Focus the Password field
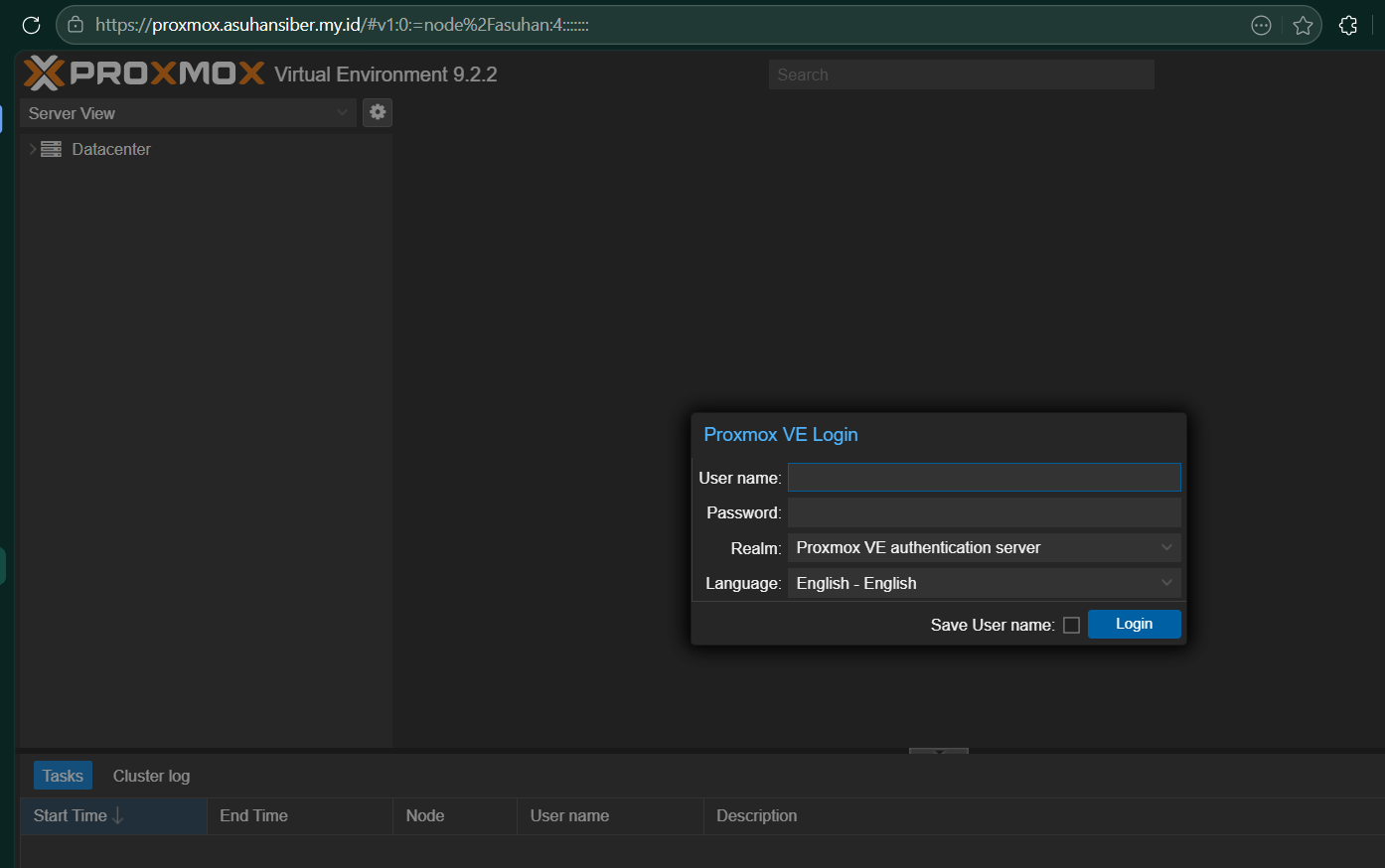Screen dimensions: 1385x868 (x=984, y=512)
